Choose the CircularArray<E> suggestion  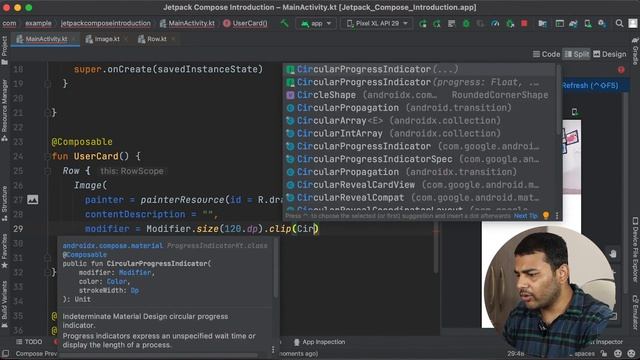pos(420,121)
